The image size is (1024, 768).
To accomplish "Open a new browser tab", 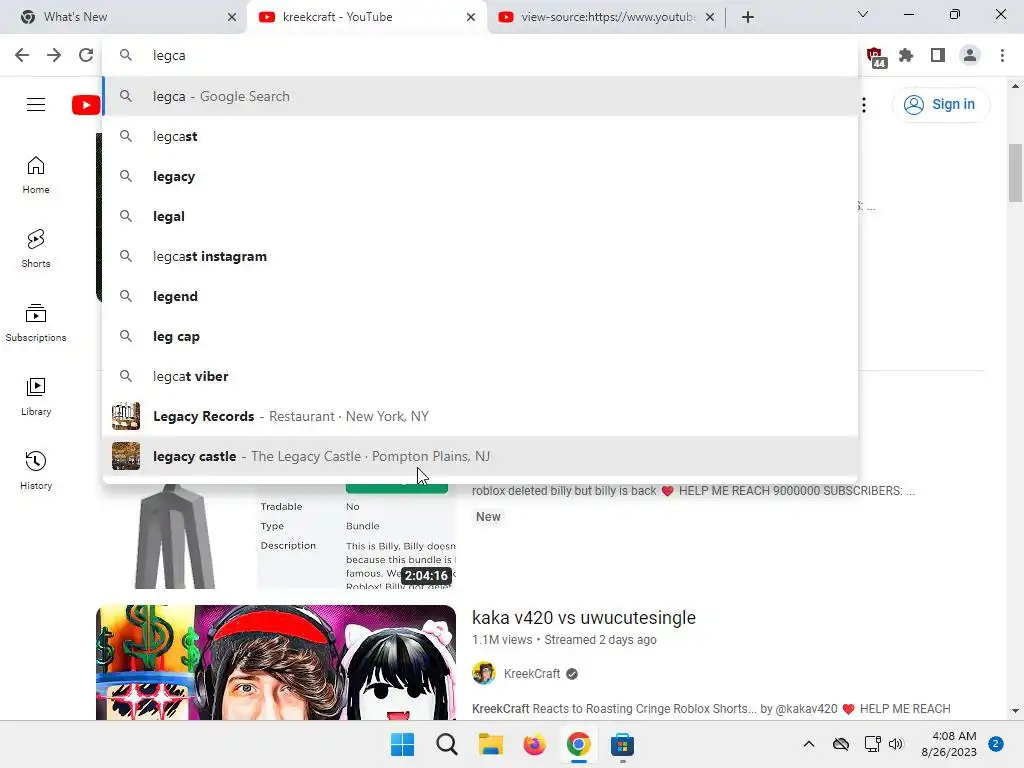I will coord(748,17).
